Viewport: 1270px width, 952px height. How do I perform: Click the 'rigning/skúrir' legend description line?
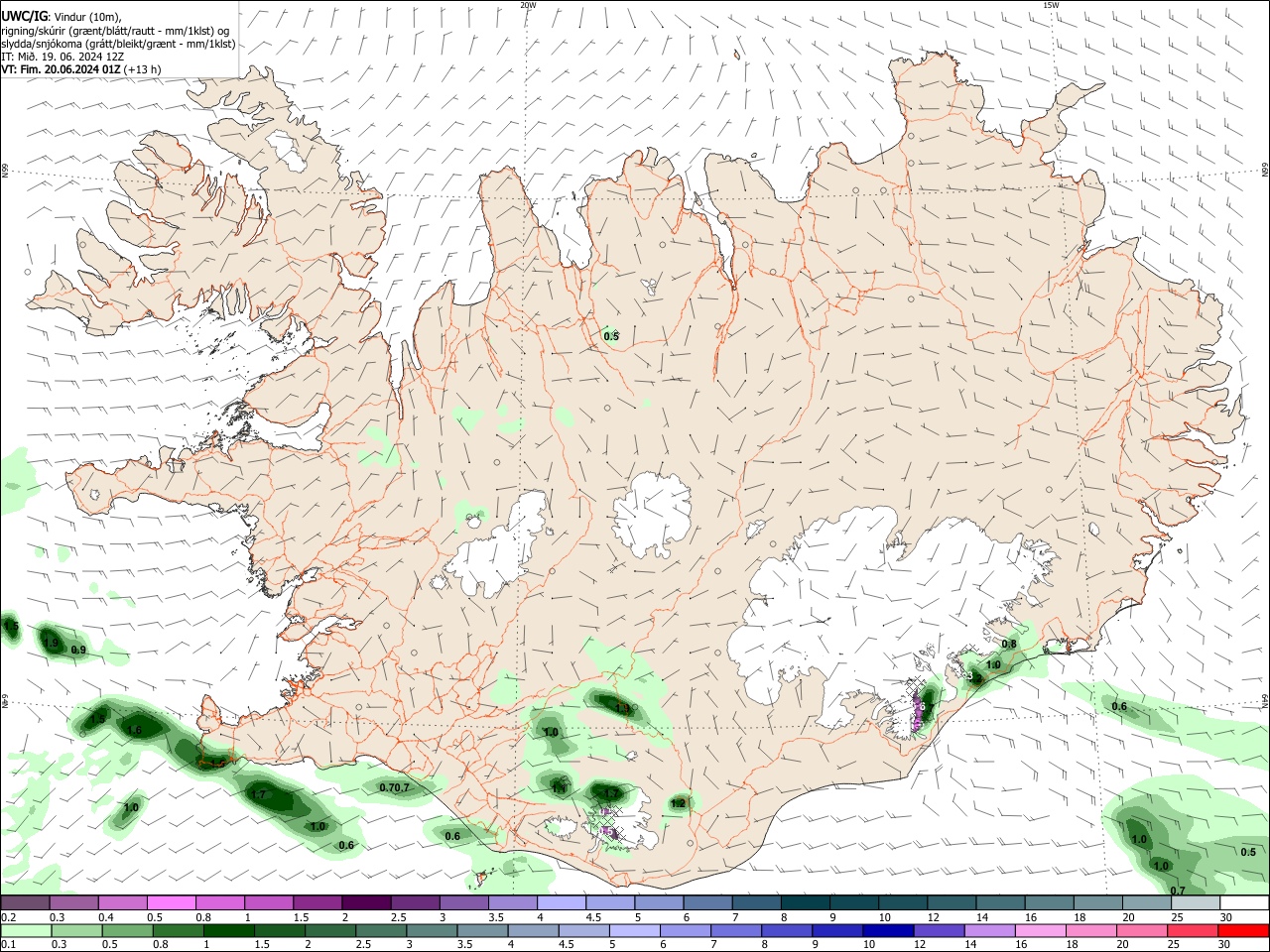116,30
